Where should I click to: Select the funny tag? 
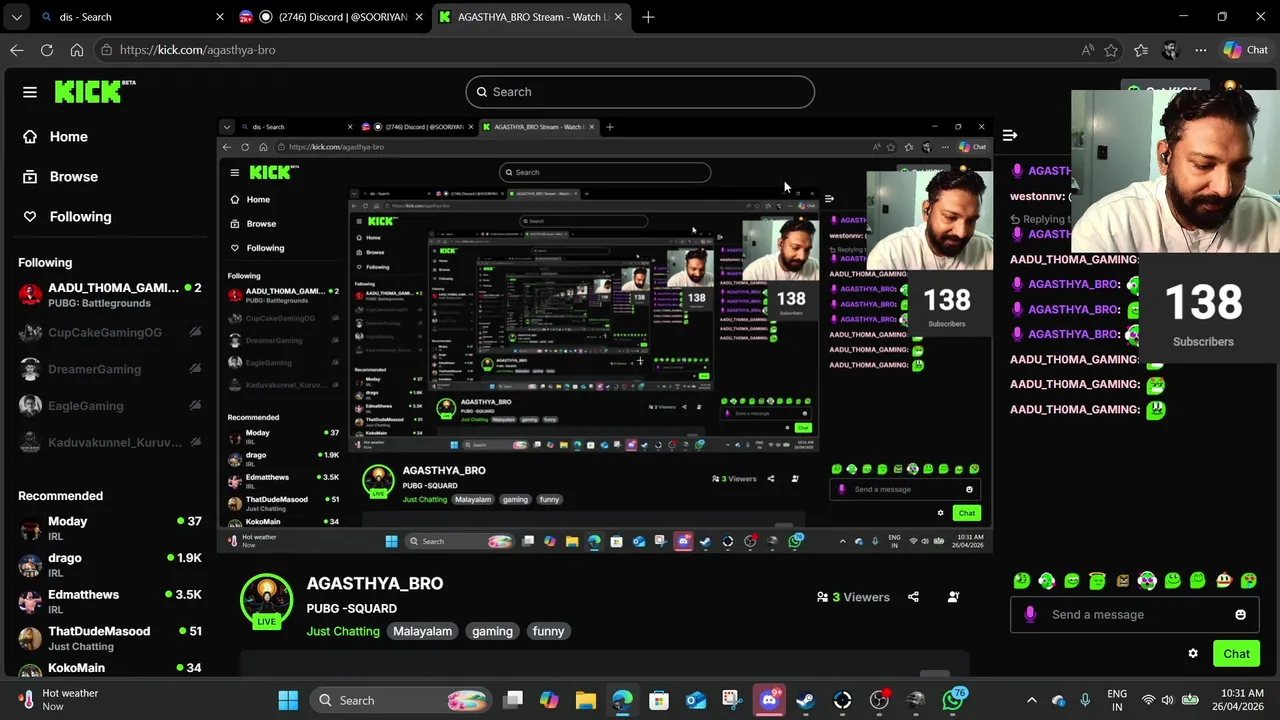[548, 631]
